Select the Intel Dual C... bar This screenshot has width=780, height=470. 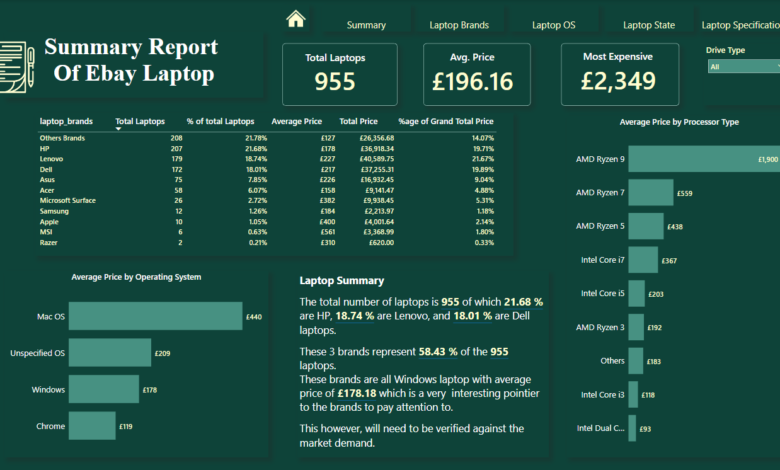coord(632,428)
